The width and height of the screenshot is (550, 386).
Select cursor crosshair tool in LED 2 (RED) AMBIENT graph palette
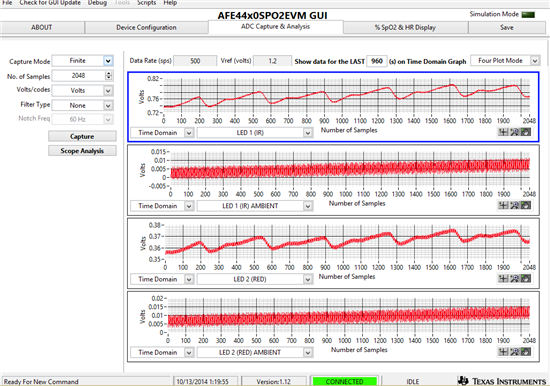(x=503, y=352)
